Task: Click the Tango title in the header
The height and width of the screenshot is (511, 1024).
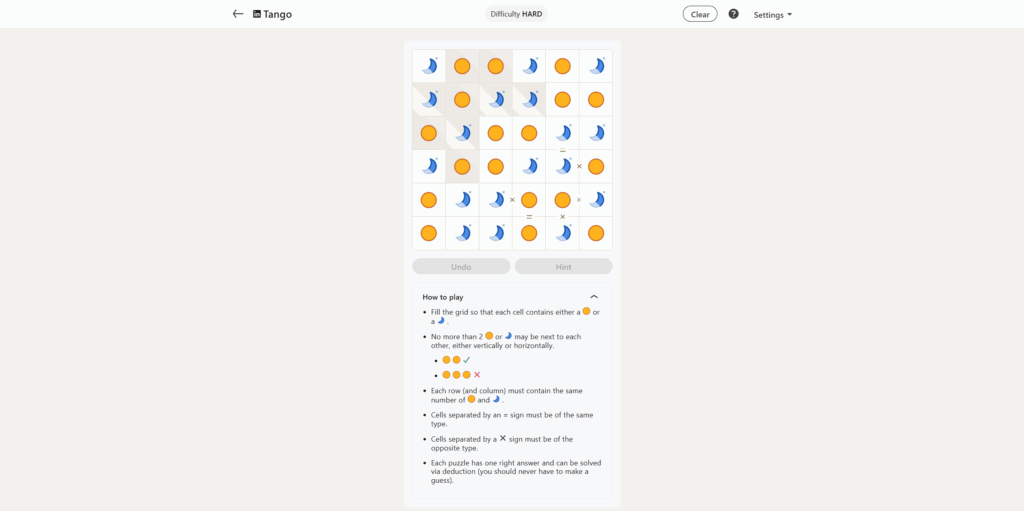Action: pyautogui.click(x=278, y=14)
